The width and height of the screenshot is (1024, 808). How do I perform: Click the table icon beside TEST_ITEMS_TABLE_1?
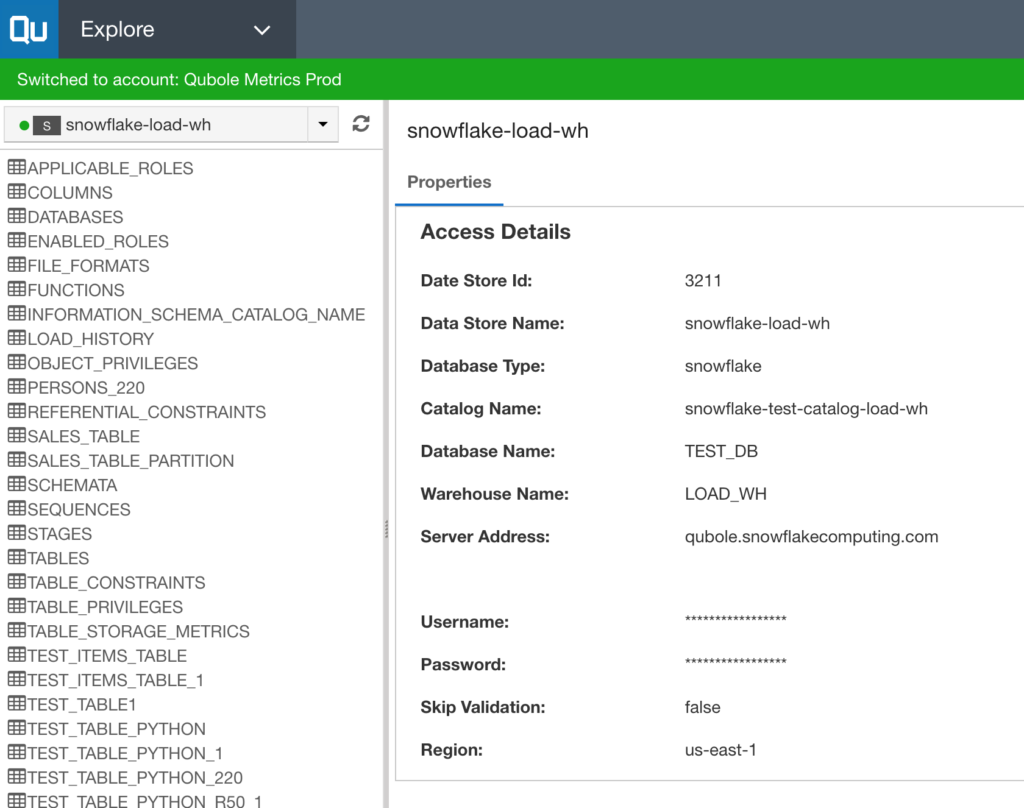16,679
